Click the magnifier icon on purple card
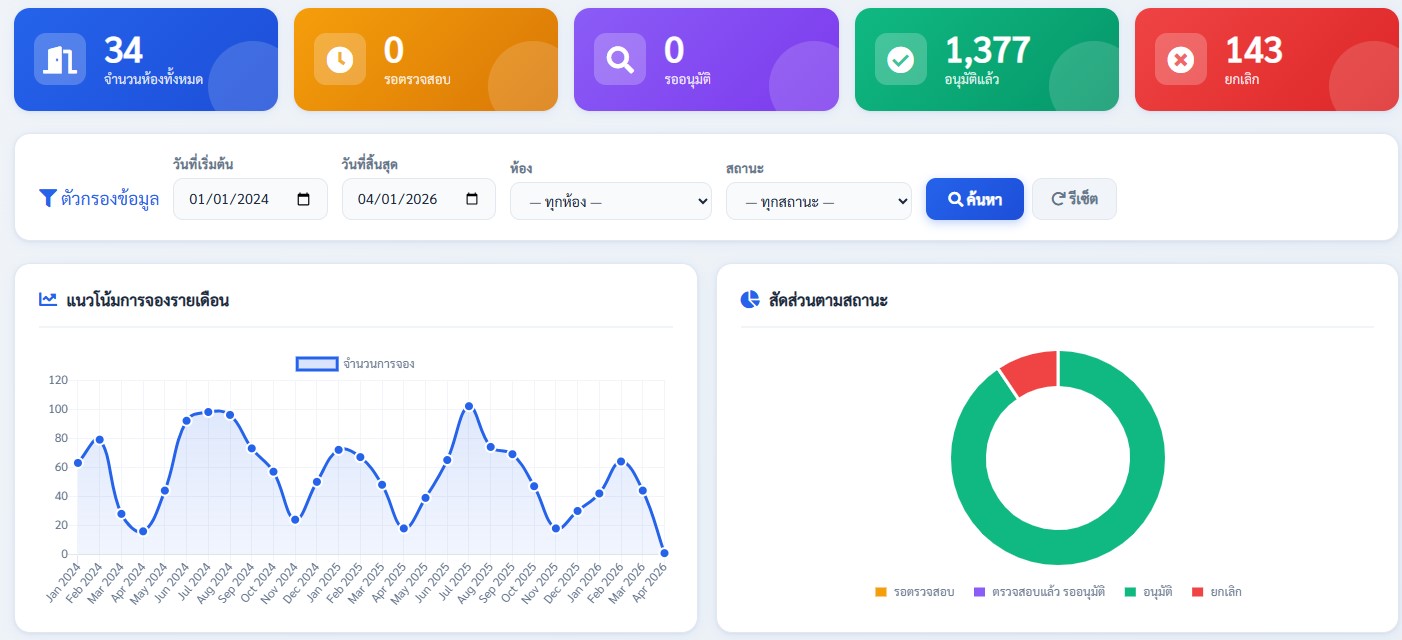 pyautogui.click(x=620, y=60)
